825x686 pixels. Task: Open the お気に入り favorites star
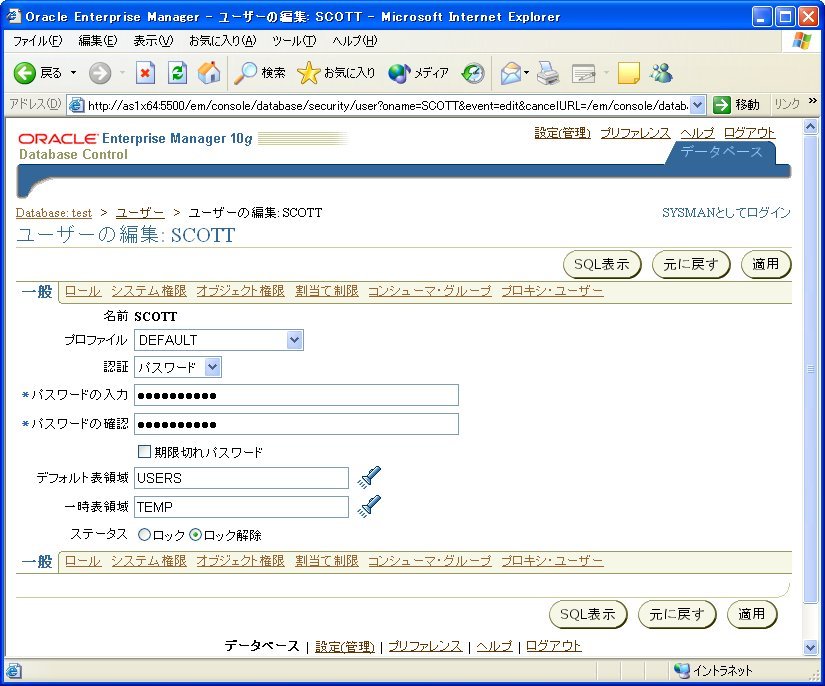point(308,73)
